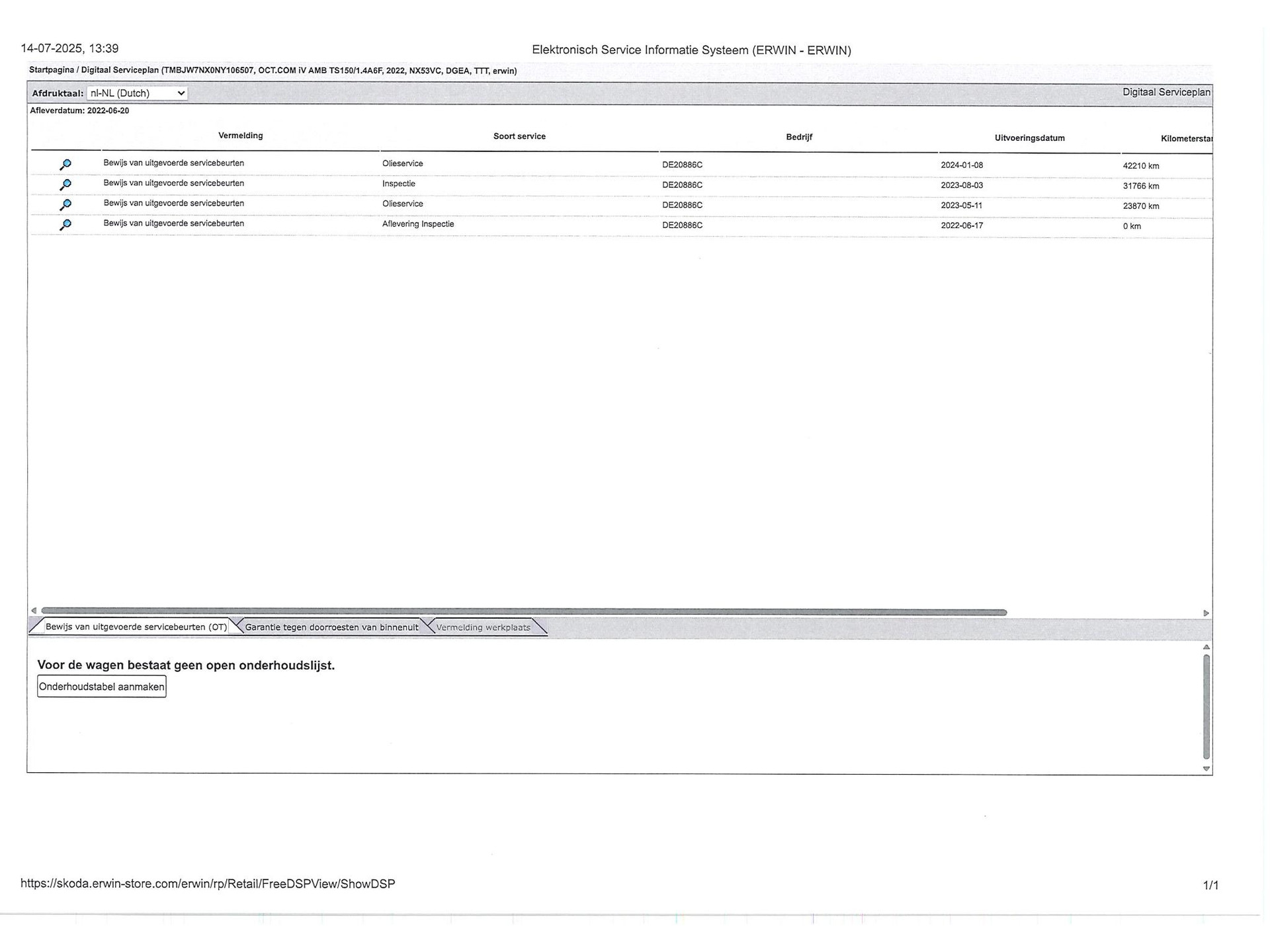Click the horizontal scrollbar thumb
Image resolution: width=1270 pixels, height=952 pixels.
(x=524, y=612)
